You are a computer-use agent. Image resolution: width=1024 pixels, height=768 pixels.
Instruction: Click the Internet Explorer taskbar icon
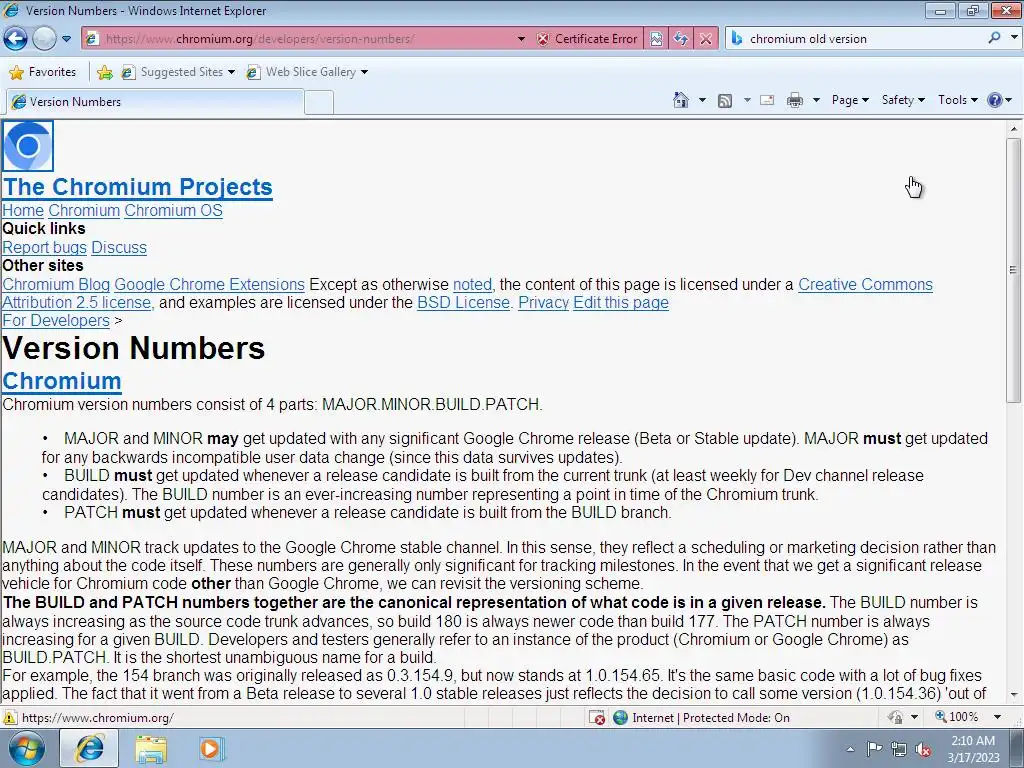coord(89,748)
